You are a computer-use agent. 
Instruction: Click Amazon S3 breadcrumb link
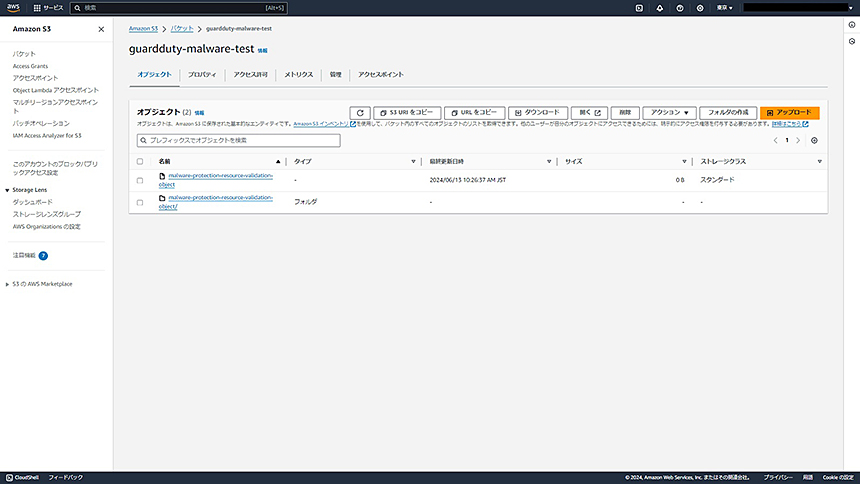143,29
